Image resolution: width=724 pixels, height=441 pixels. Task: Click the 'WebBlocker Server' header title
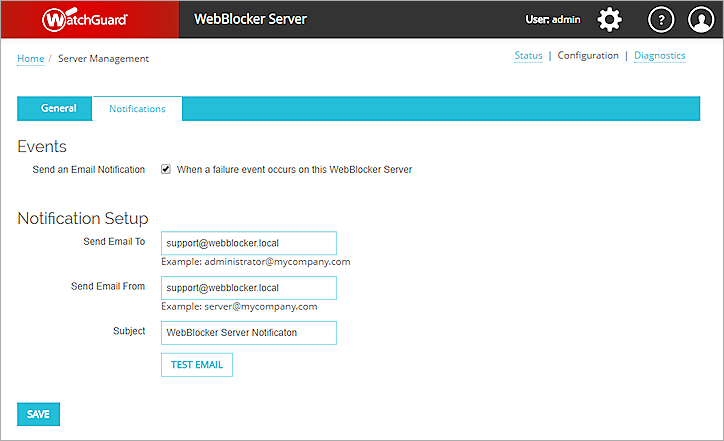coord(250,19)
